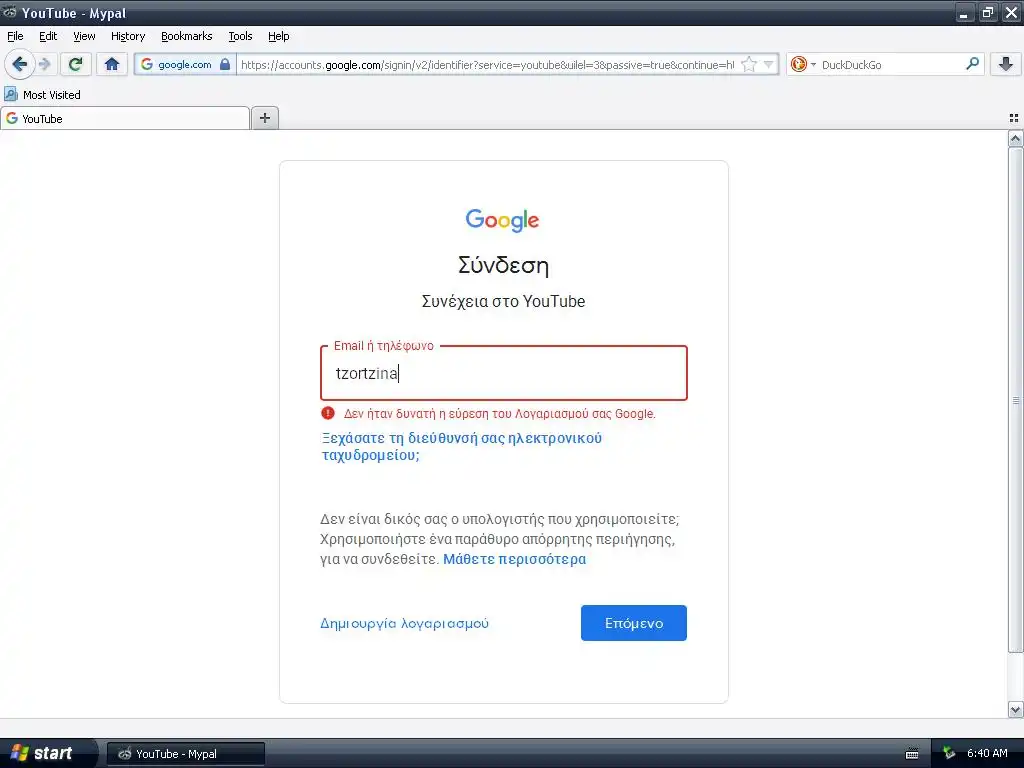
Task: Open the Home page button
Action: tap(112, 64)
